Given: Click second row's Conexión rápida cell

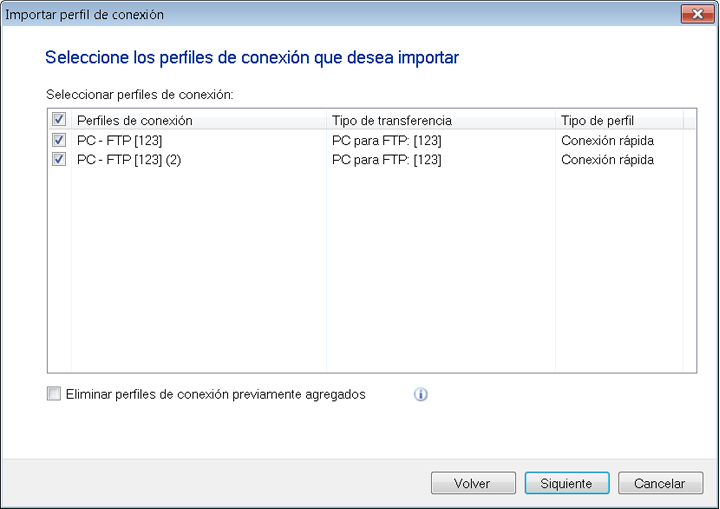Looking at the screenshot, I should (607, 160).
